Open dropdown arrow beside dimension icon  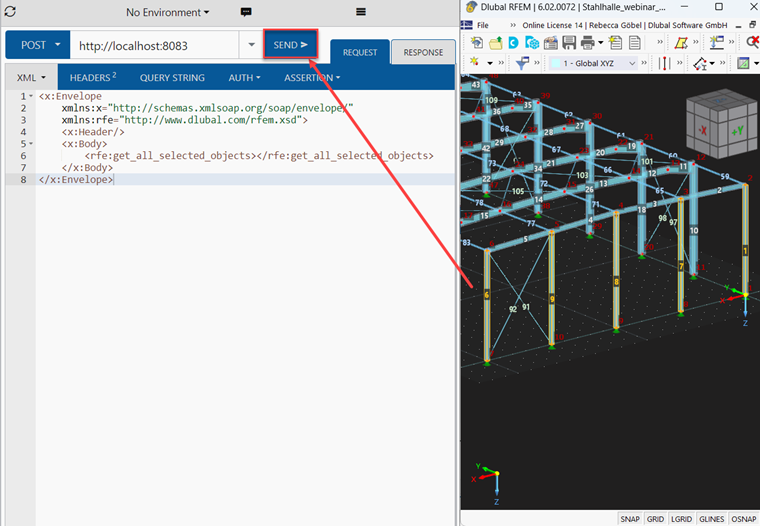[712, 63]
